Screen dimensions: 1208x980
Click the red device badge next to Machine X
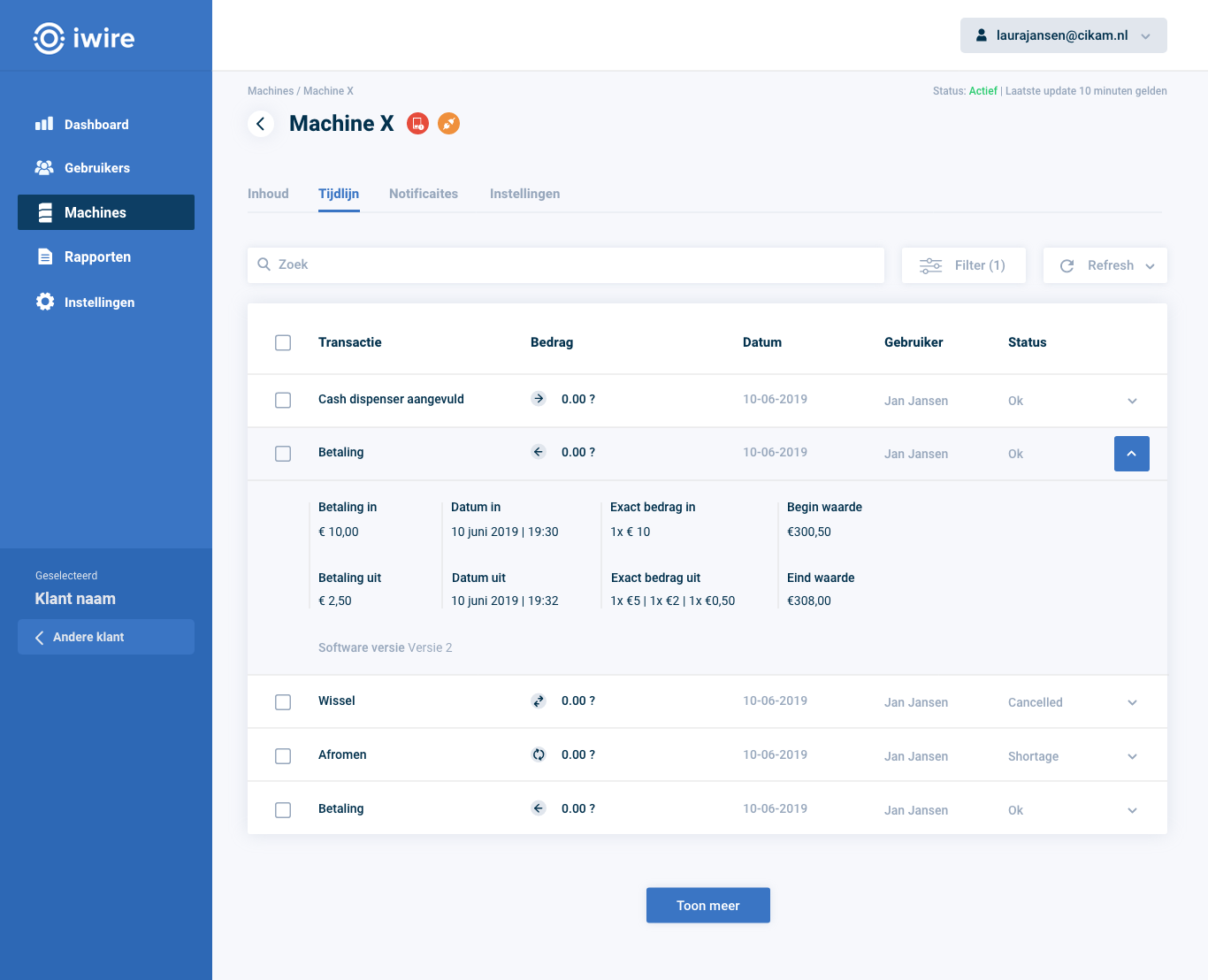[418, 124]
